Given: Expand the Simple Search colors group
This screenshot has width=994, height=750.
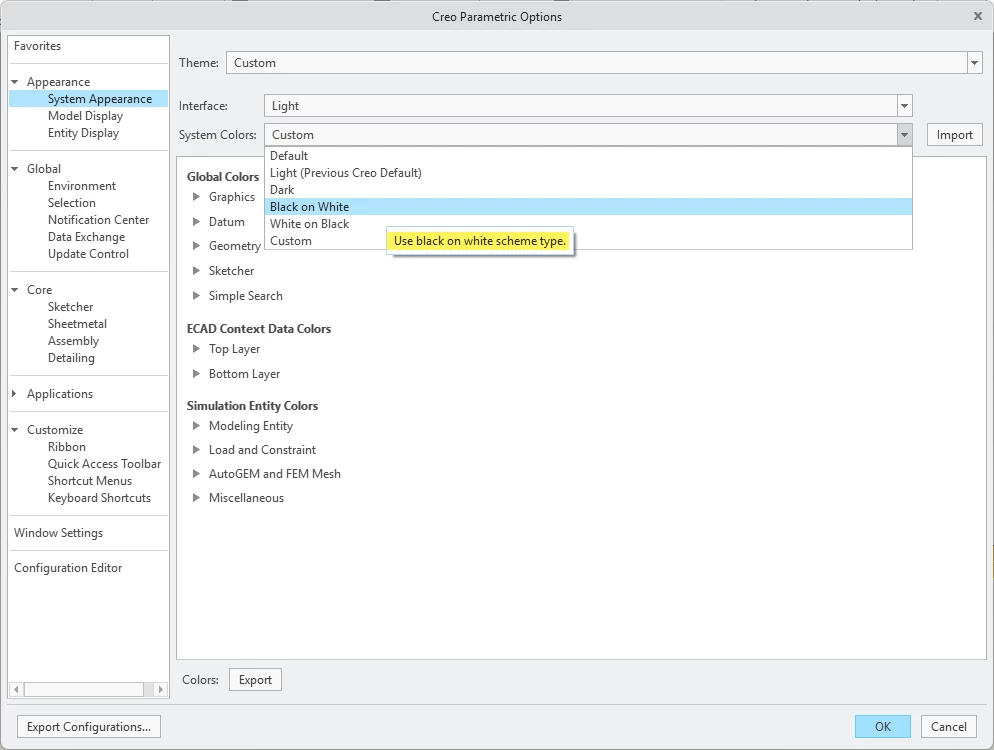Looking at the screenshot, I should pos(197,295).
